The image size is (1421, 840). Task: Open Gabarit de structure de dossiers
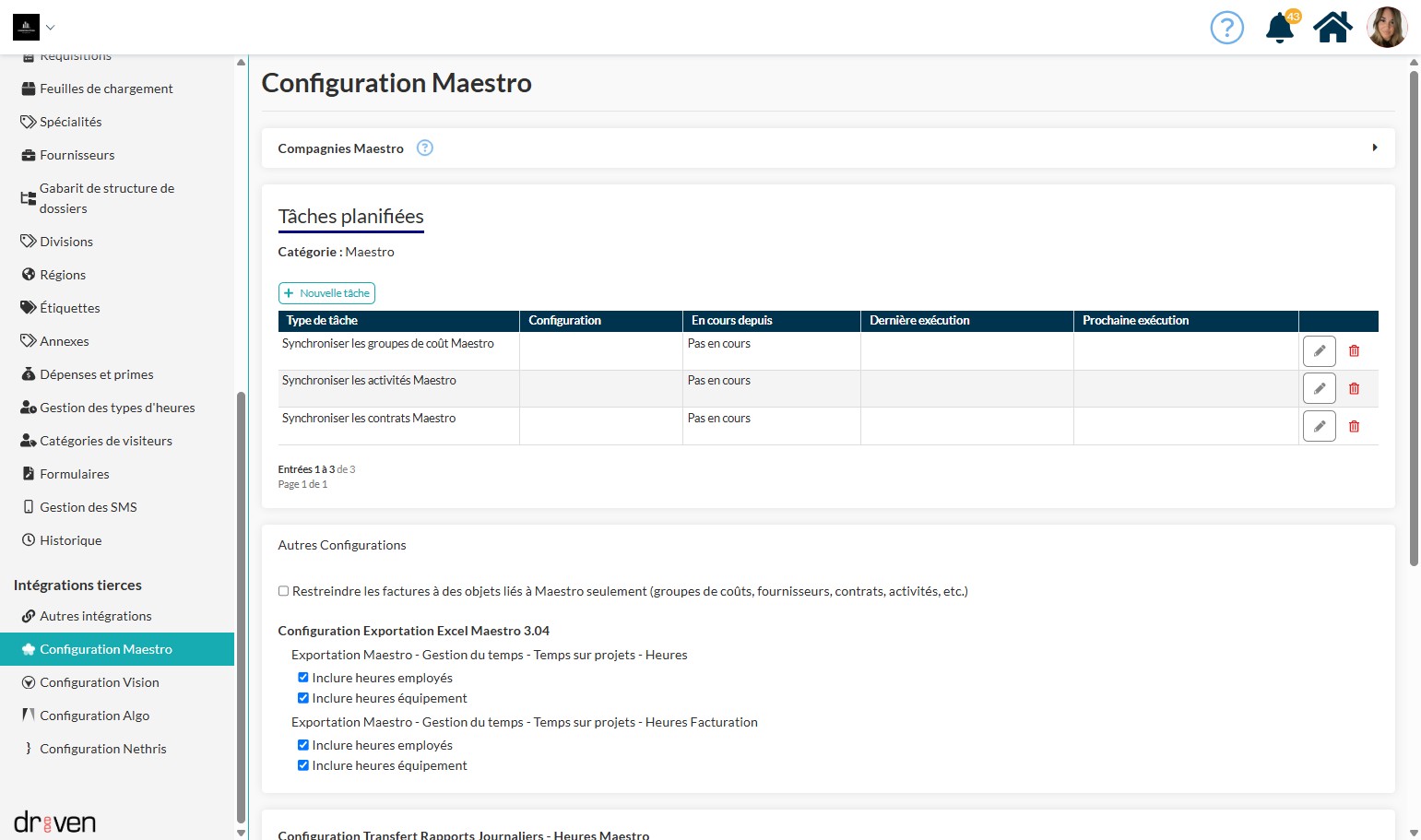(x=117, y=198)
